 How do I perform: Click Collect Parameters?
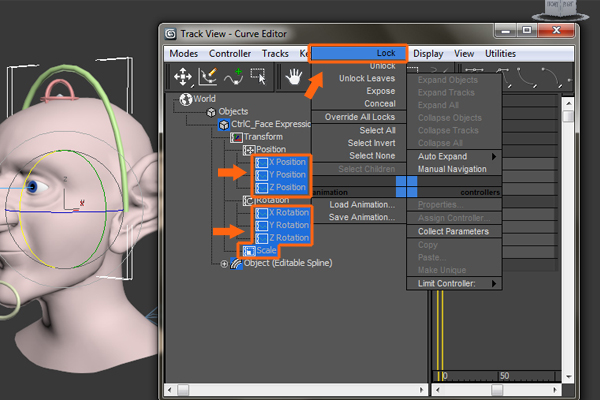[x=454, y=231]
